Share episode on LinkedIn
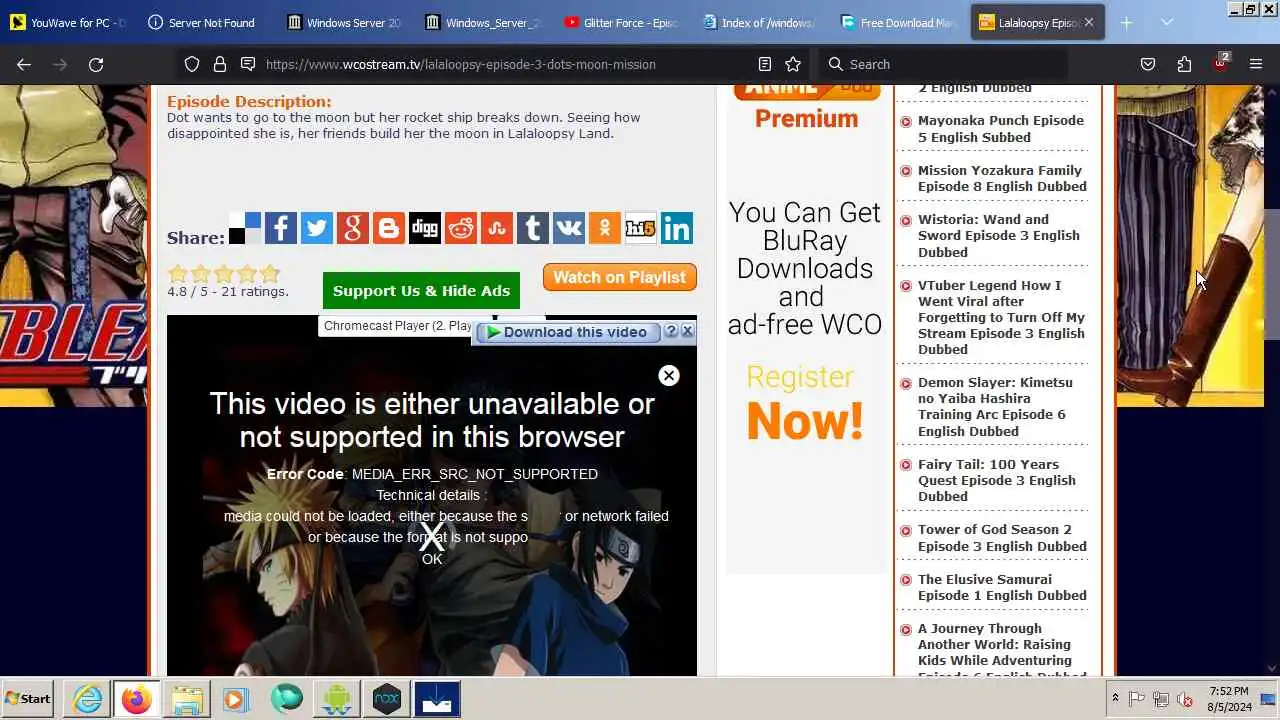The height and width of the screenshot is (720, 1280). (x=677, y=228)
